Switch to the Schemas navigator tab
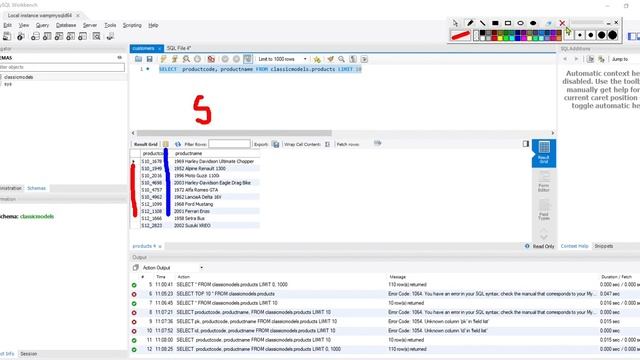The width and height of the screenshot is (640, 360). tap(36, 188)
